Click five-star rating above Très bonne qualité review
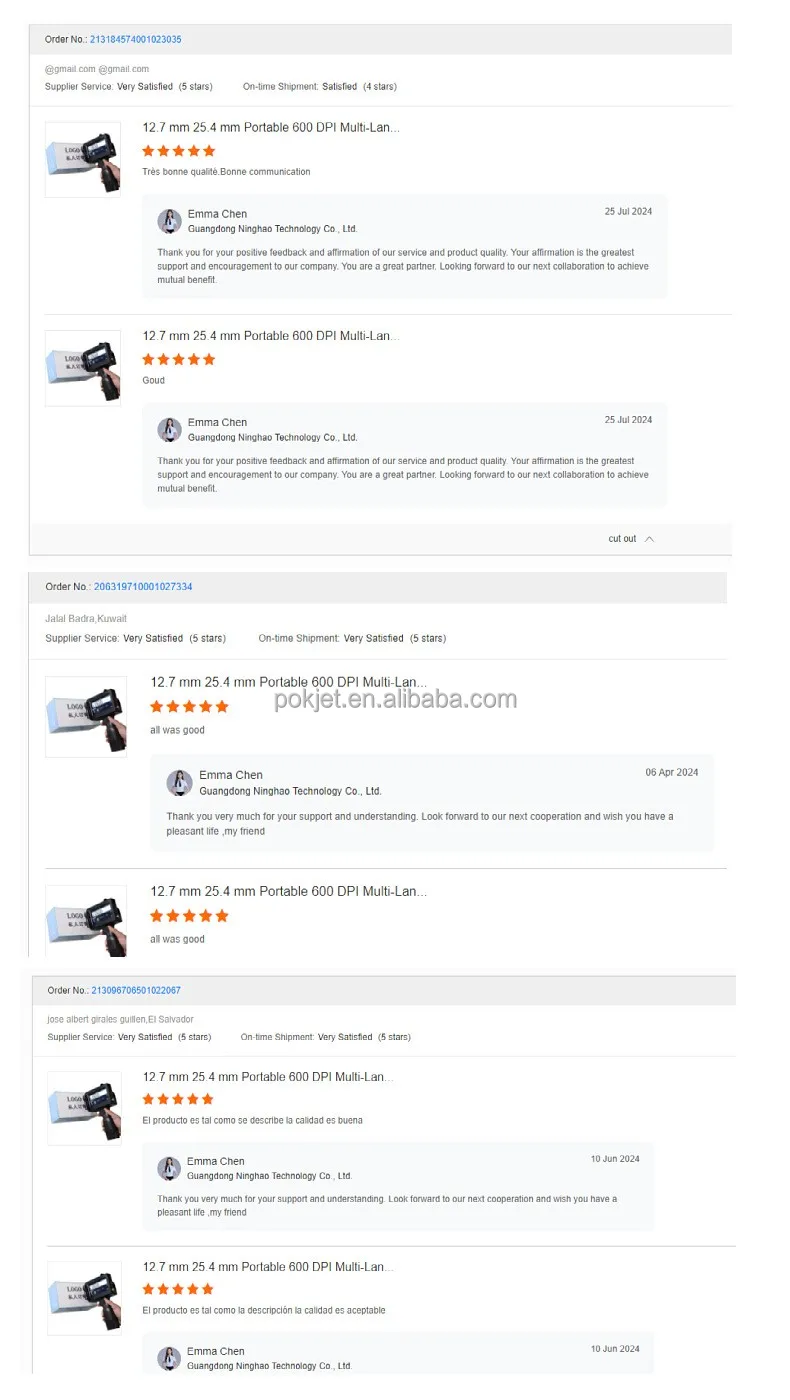Screen dimensions: 790x1400 [x=179, y=151]
